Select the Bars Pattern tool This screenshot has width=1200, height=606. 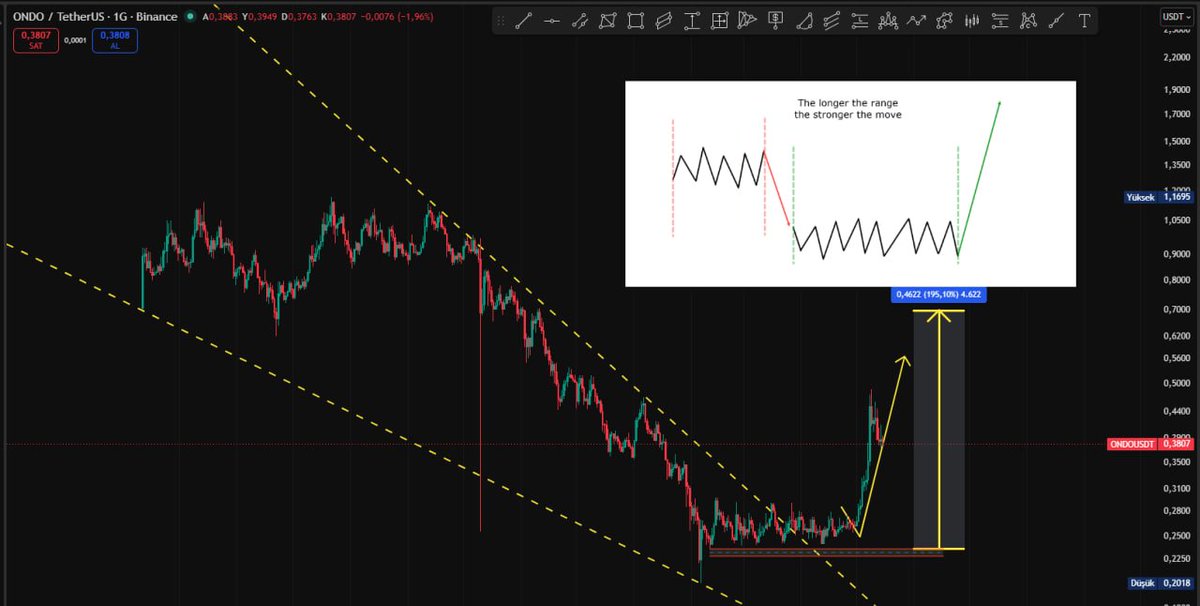(971, 21)
